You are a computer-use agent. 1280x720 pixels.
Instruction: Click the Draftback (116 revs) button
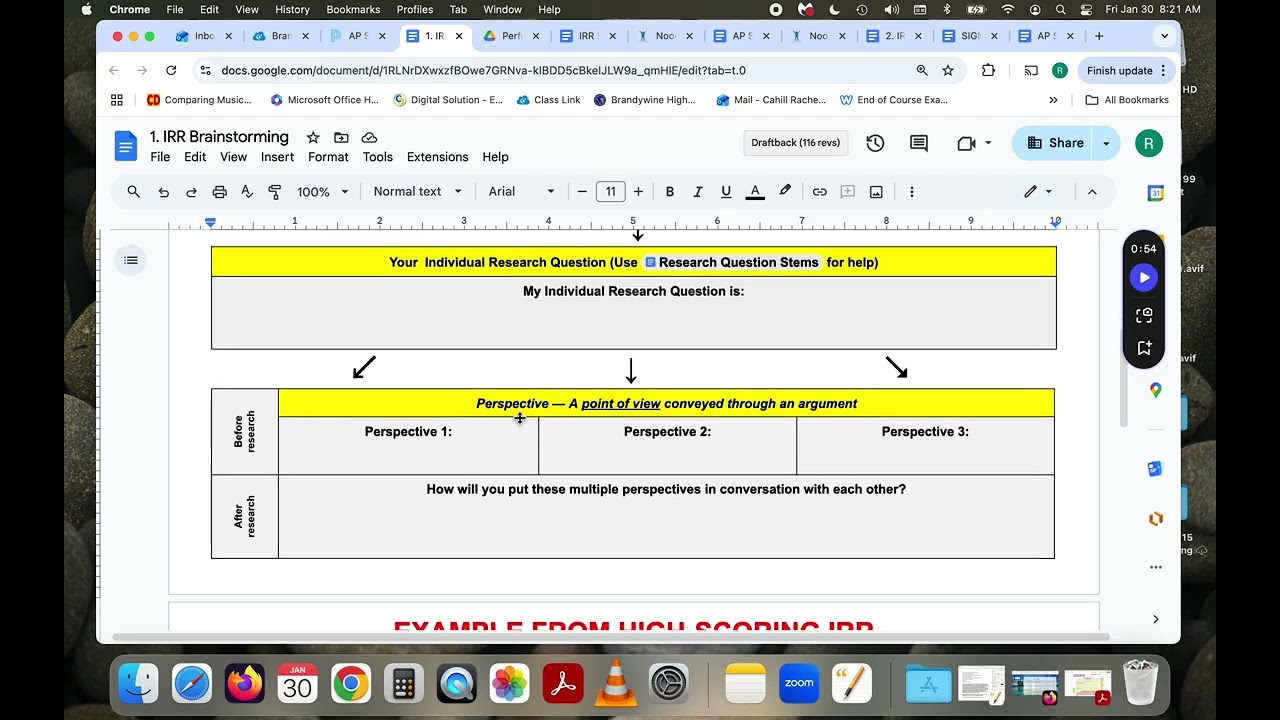click(796, 143)
